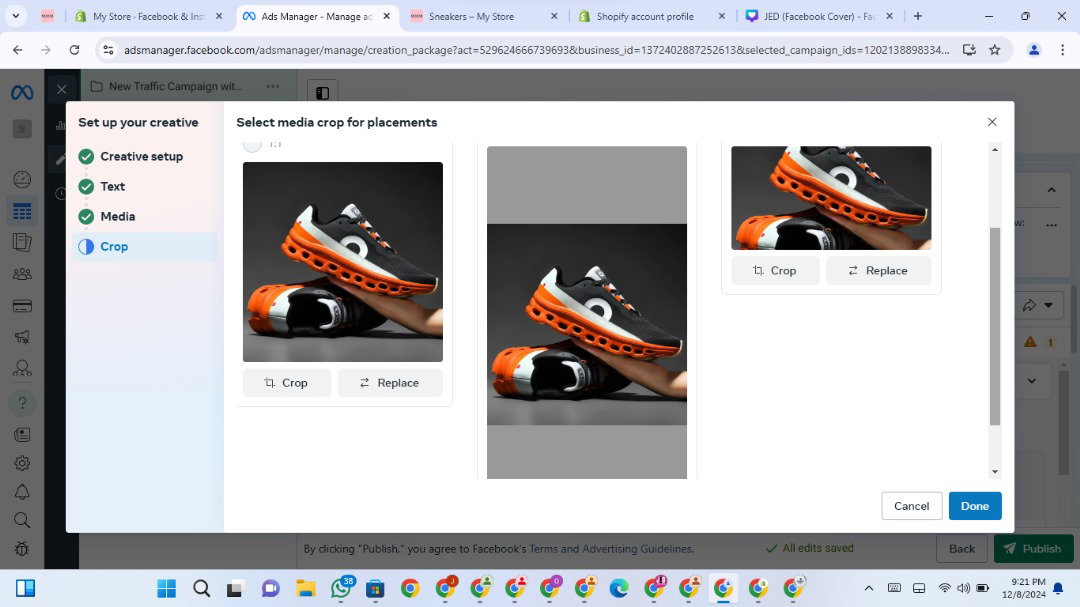Close the media crop dialog

tap(992, 122)
